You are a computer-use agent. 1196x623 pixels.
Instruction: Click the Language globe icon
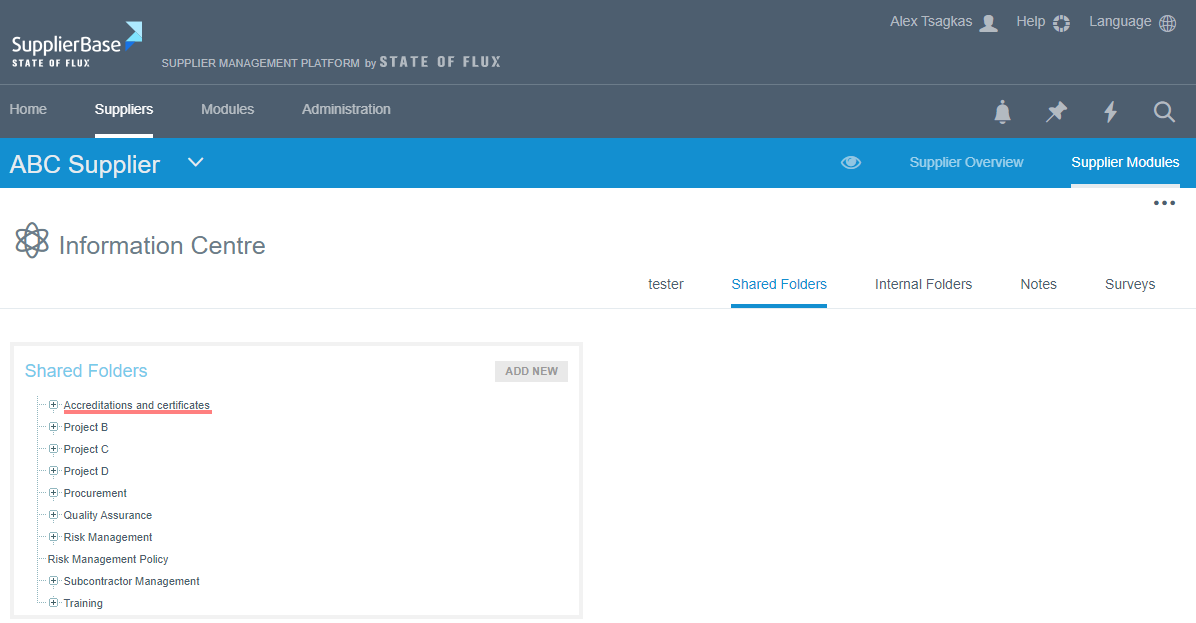(x=1167, y=23)
